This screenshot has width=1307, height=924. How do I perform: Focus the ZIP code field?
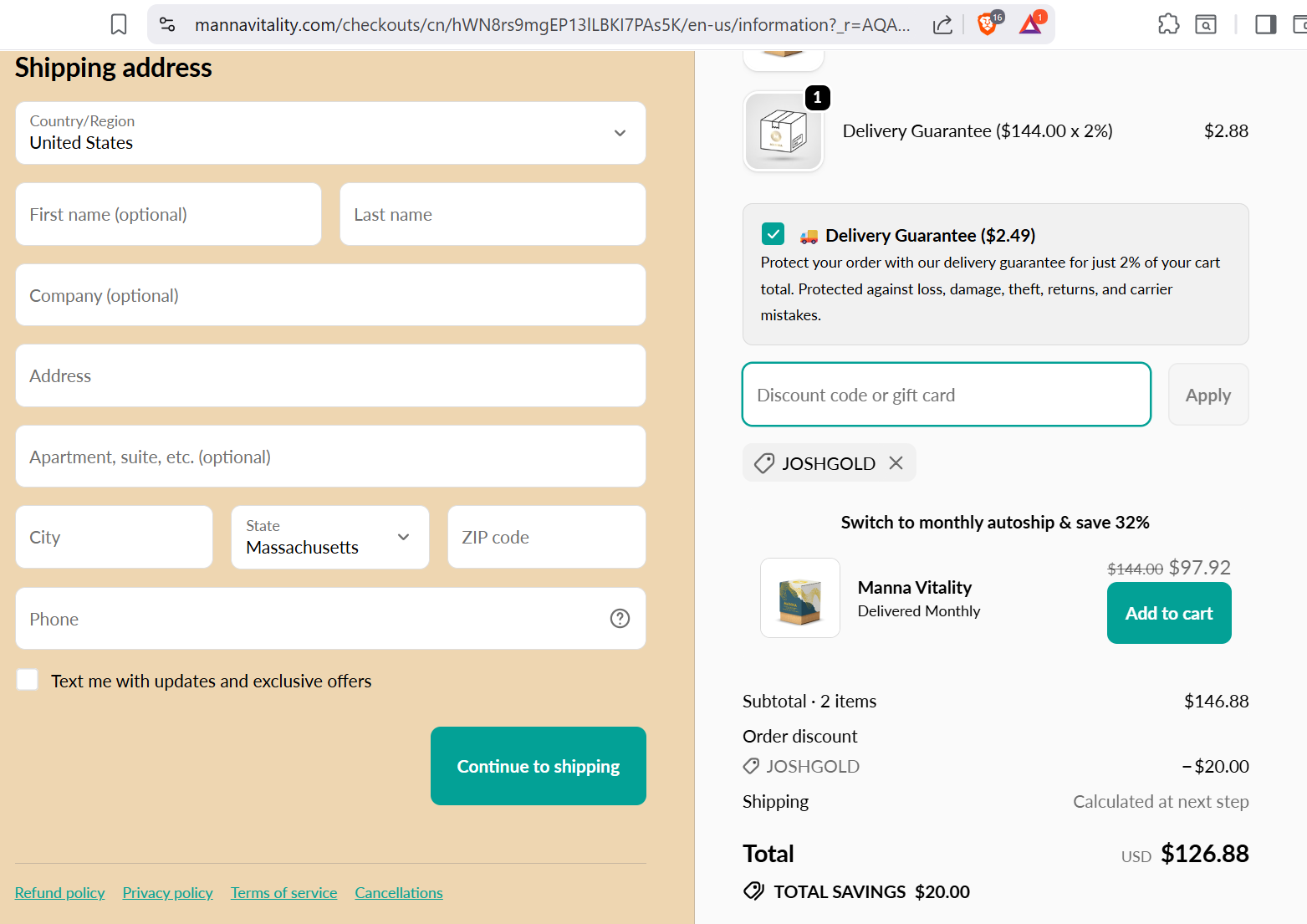coord(547,537)
